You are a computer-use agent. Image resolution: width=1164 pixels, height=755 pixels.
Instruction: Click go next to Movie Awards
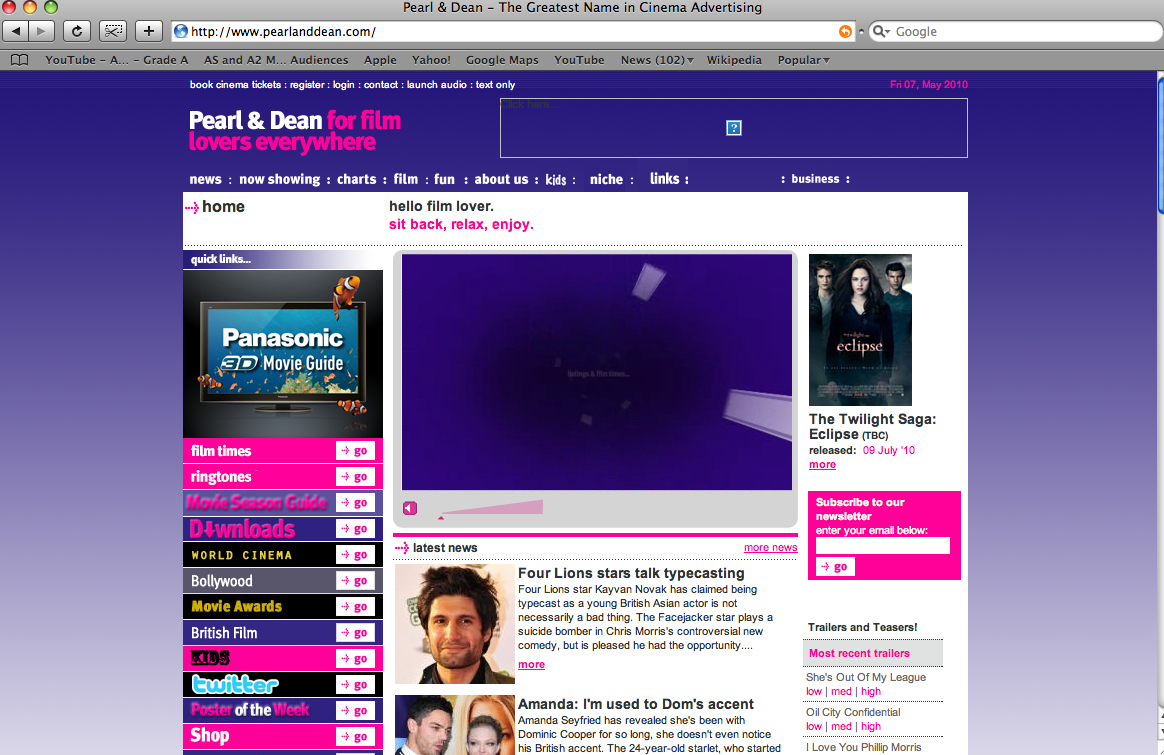click(x=355, y=607)
